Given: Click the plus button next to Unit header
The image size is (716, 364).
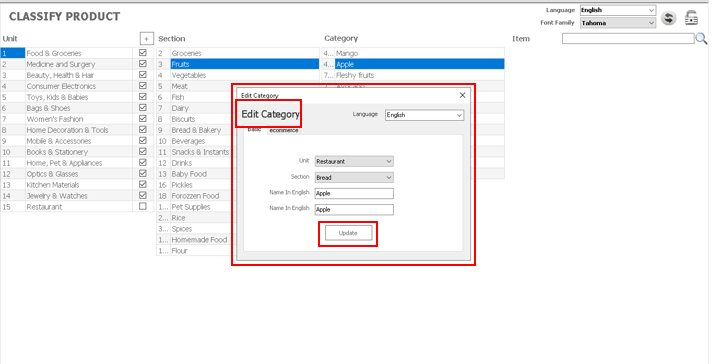Looking at the screenshot, I should pos(146,39).
